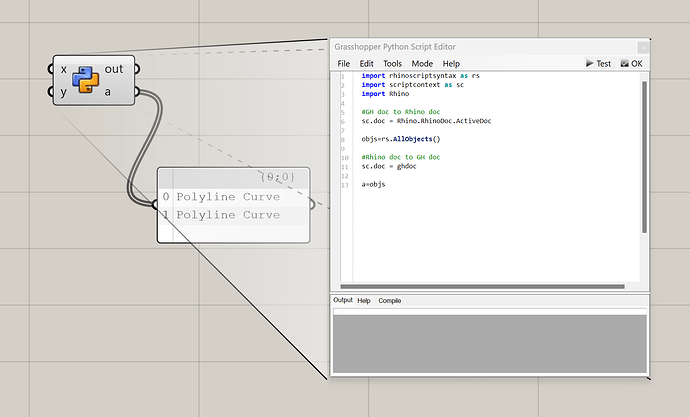This screenshot has height=417, width=690.
Task: Open the Mode menu in script editor
Action: click(x=422, y=64)
